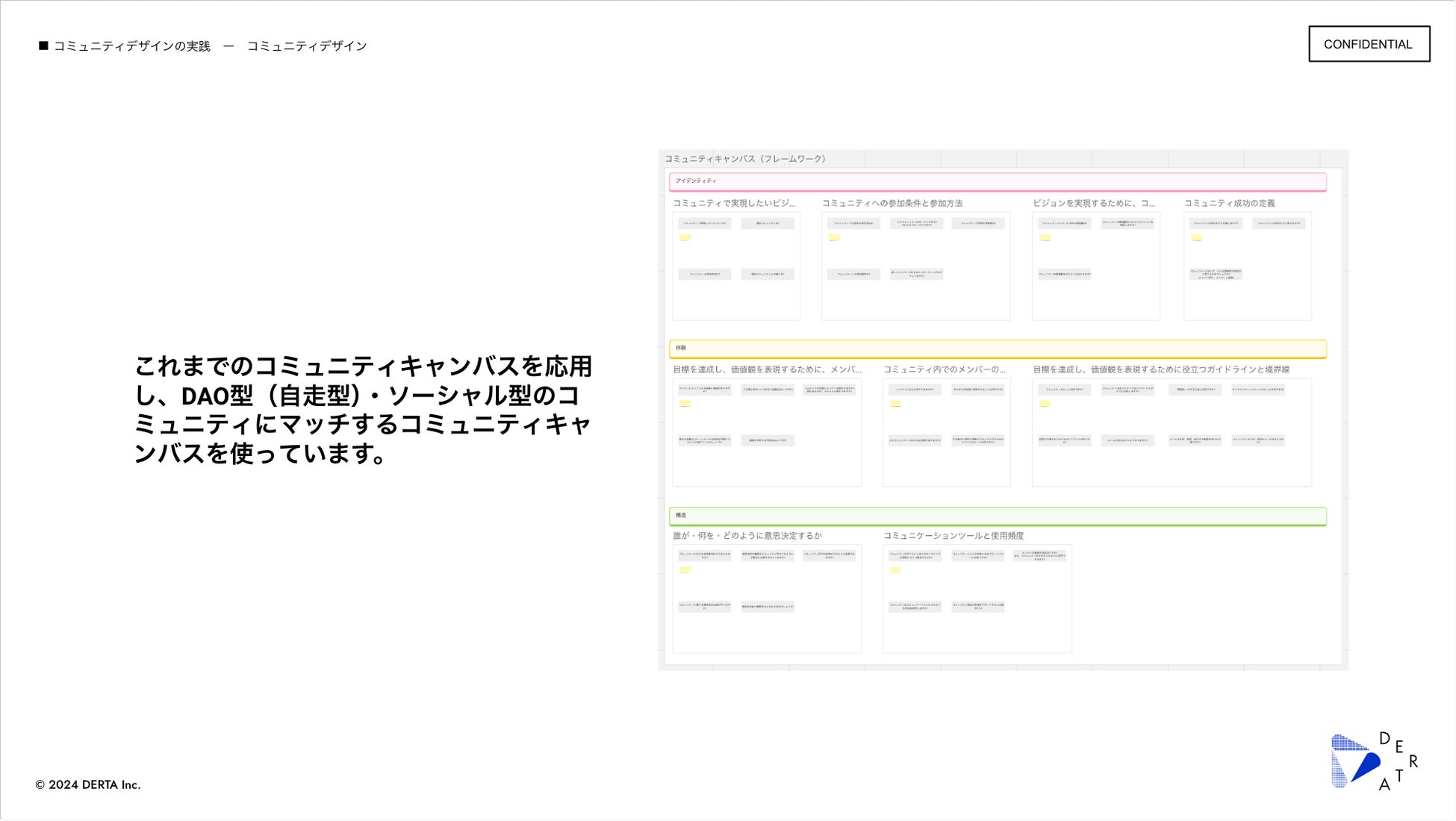This screenshot has width=1456, height=821.
Task: Click the CONFIDENTIAL label box
Action: click(1369, 44)
